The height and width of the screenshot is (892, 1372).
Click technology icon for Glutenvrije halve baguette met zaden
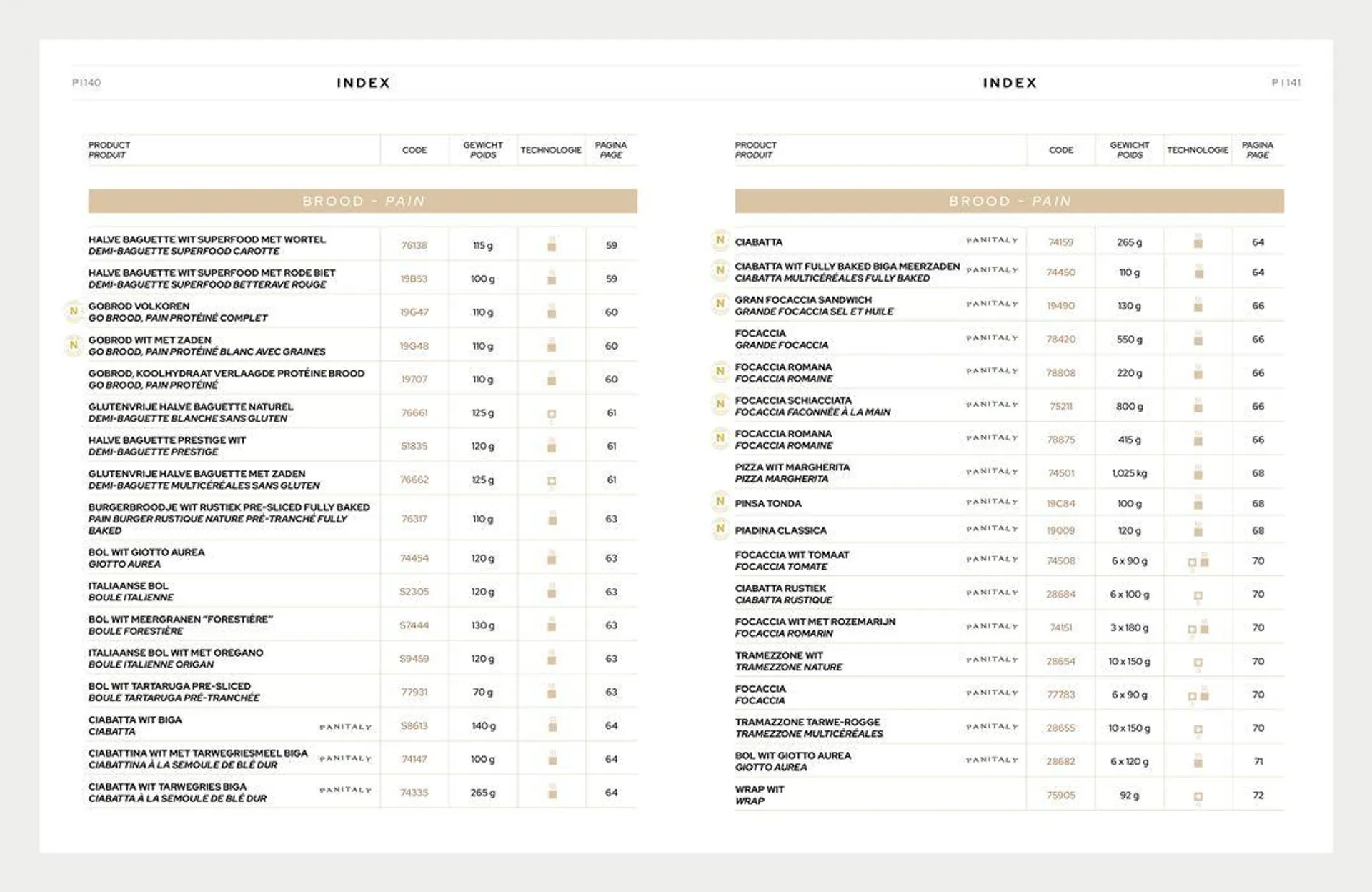(x=552, y=482)
